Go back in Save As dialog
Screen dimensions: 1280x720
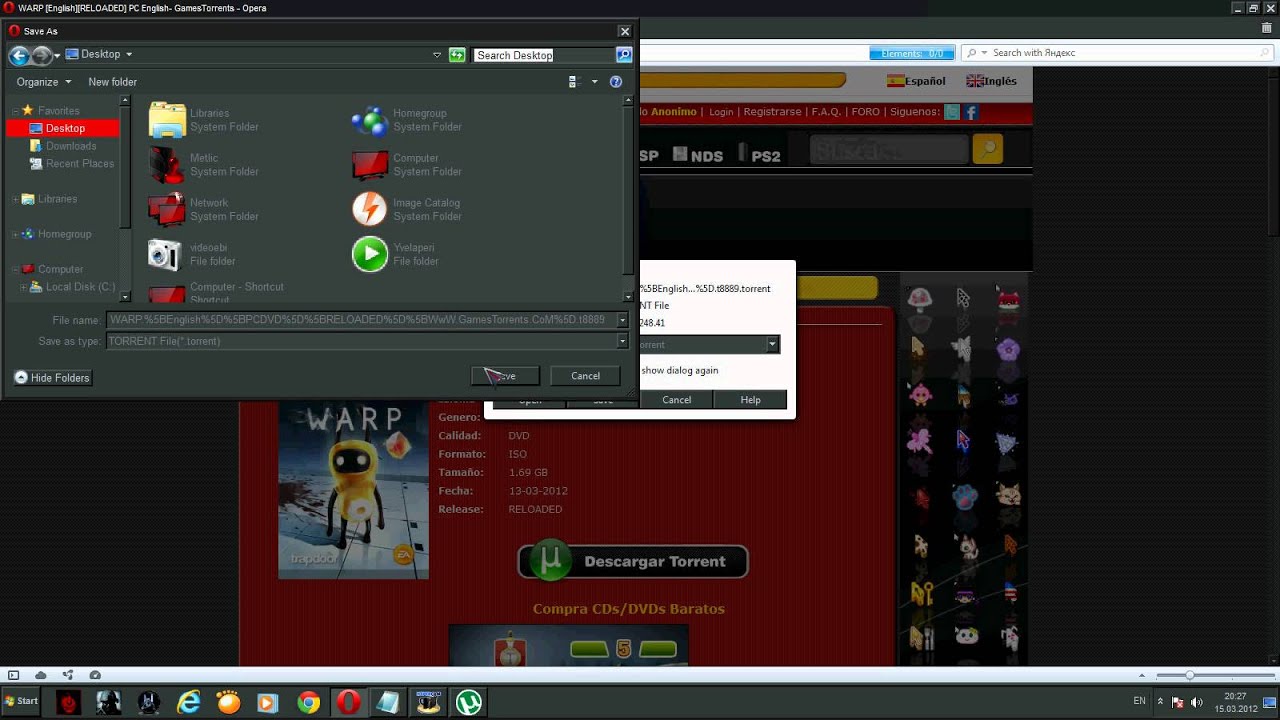[x=19, y=55]
